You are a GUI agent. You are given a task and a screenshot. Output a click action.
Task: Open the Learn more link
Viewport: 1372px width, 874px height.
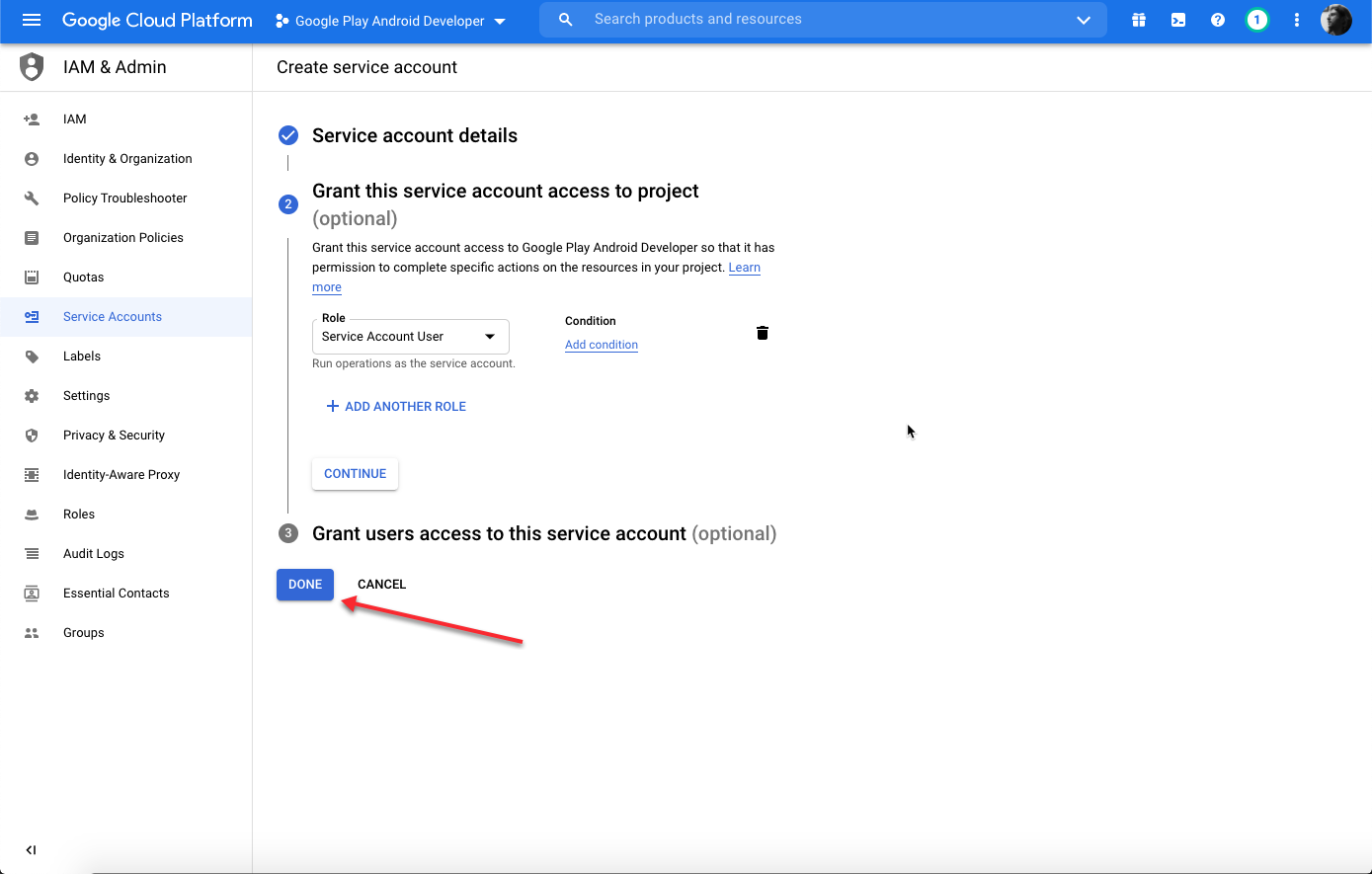(744, 267)
